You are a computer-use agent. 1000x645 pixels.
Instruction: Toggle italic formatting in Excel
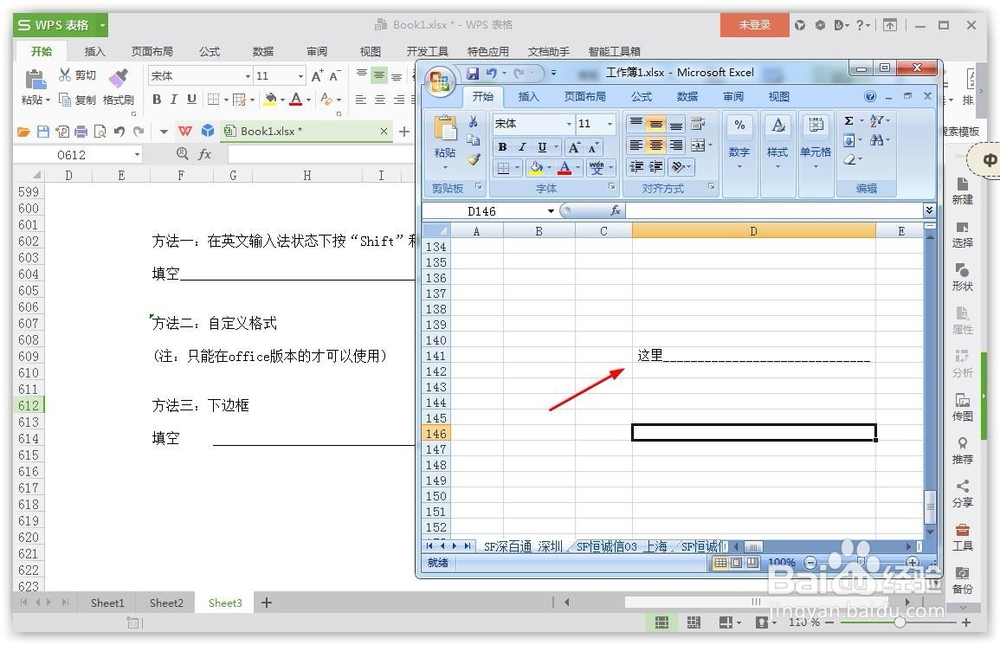[x=521, y=145]
